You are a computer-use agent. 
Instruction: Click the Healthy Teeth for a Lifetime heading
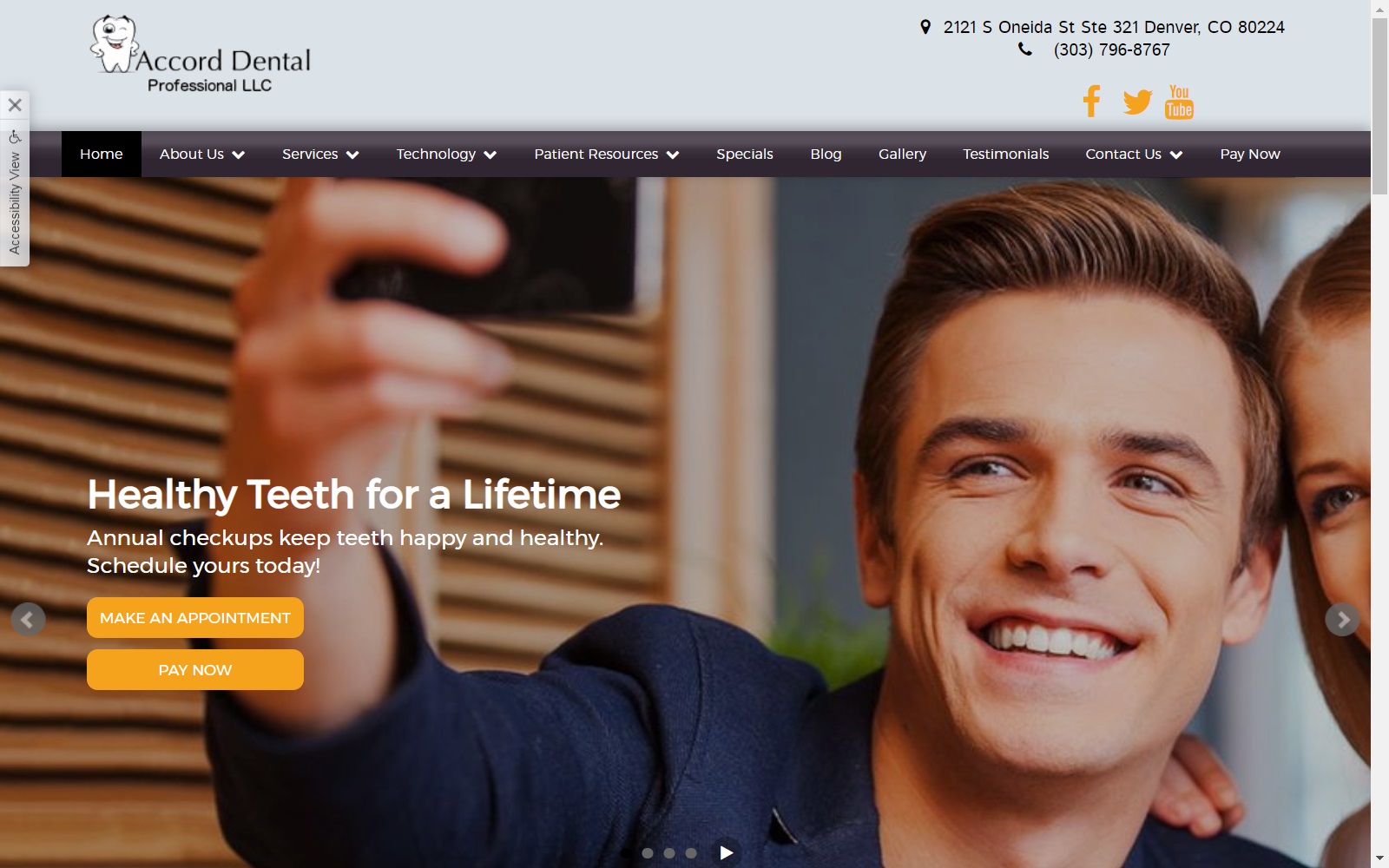(353, 495)
